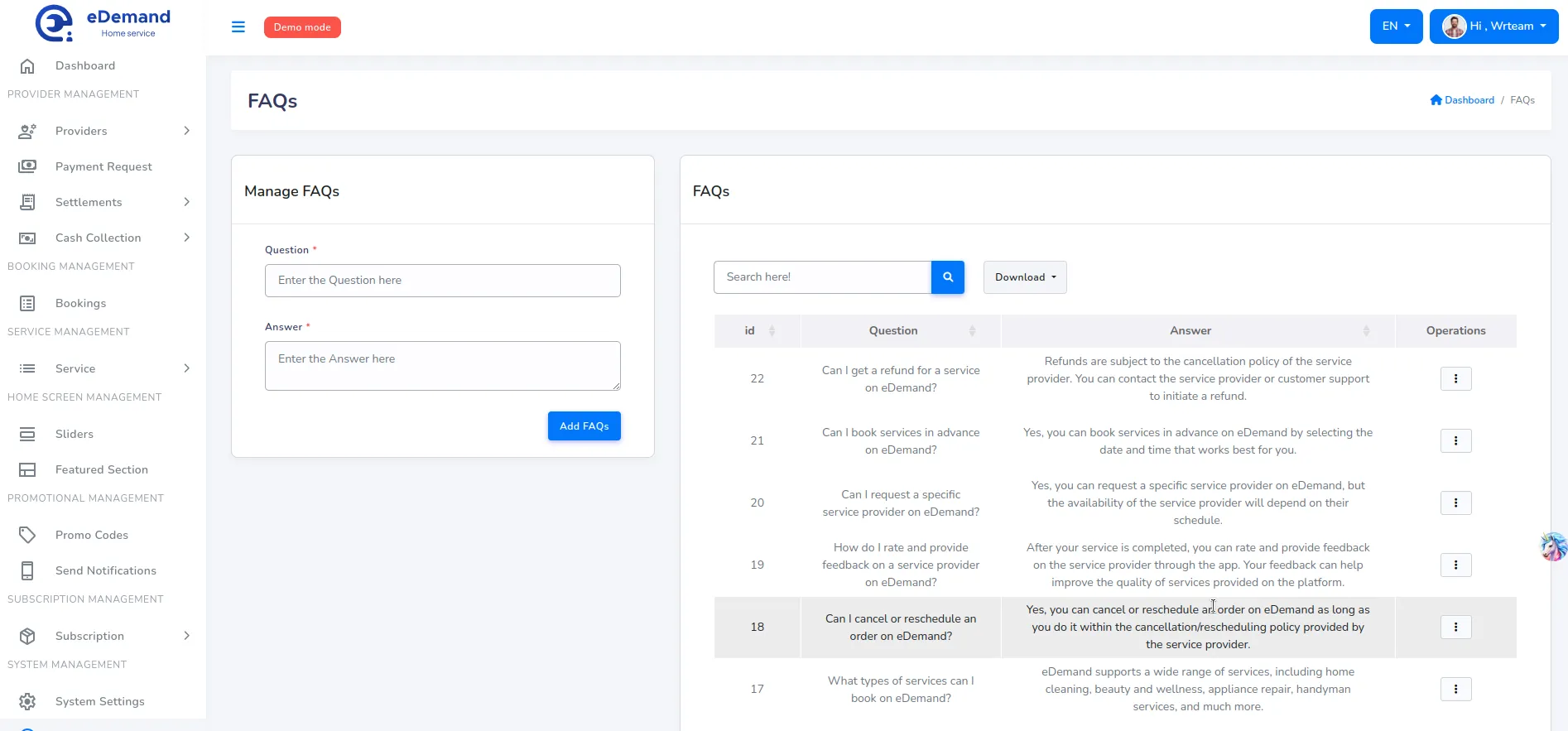Go to Bookings in the sidebar

click(80, 303)
